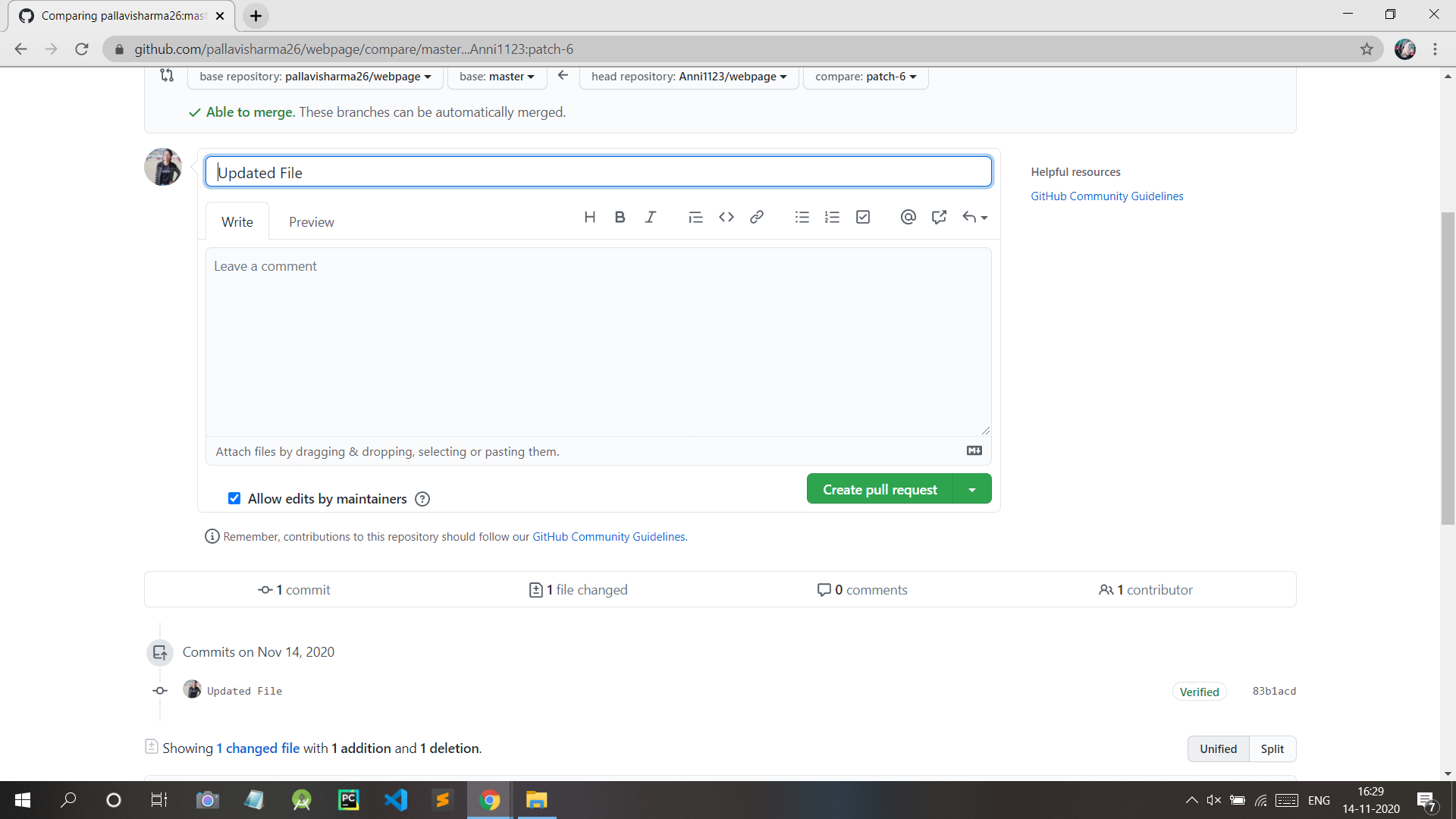Toggle Allow edits by maintainers checkbox

tap(234, 498)
